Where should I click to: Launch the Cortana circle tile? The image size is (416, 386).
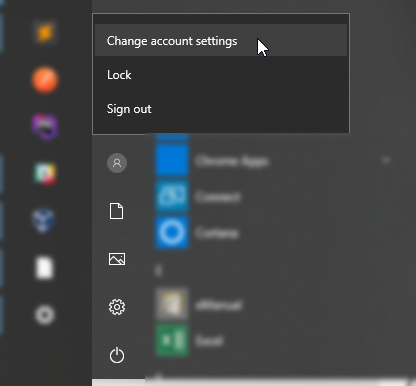pos(172,232)
